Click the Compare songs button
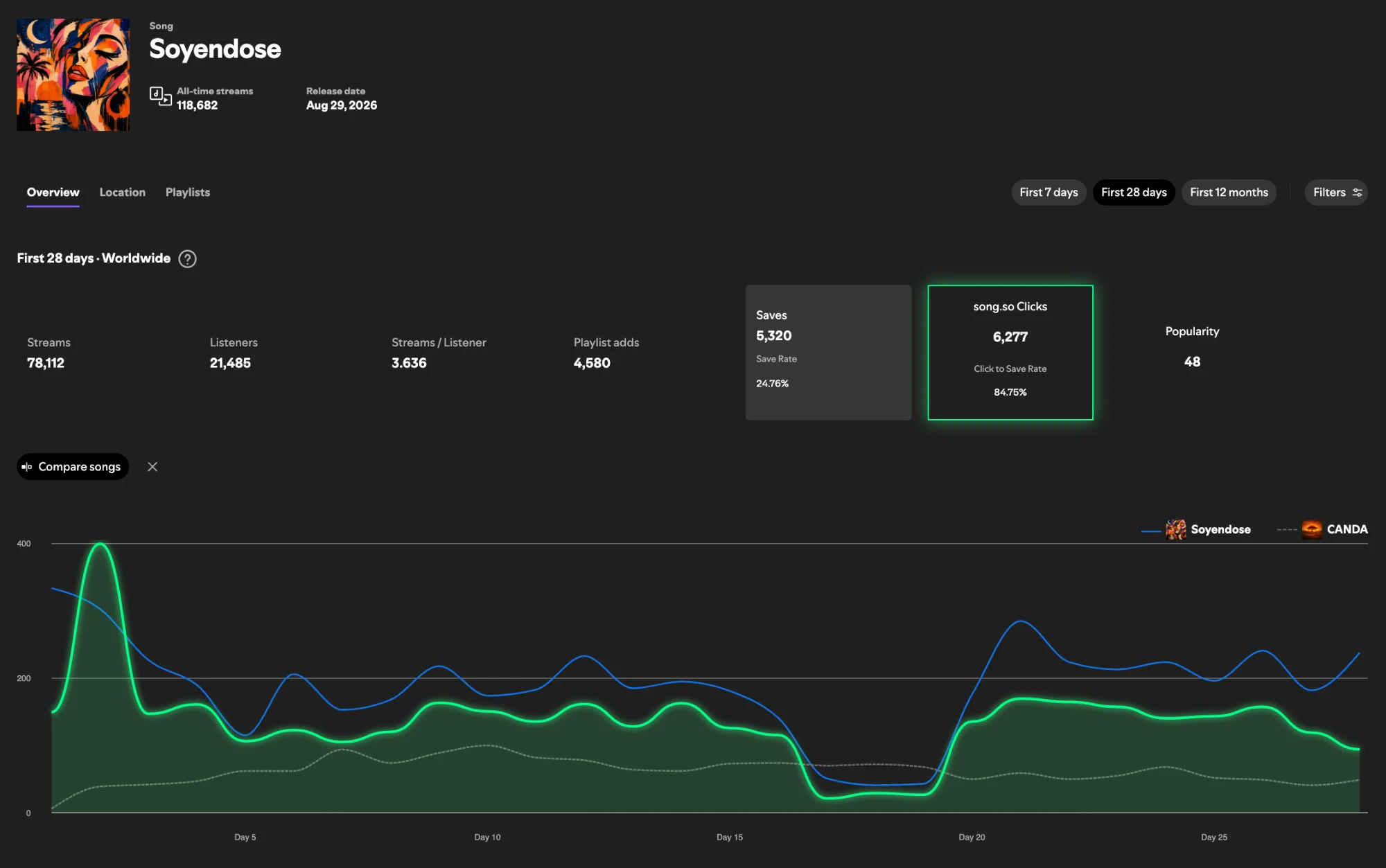Viewport: 1386px width, 868px height. pyautogui.click(x=73, y=467)
